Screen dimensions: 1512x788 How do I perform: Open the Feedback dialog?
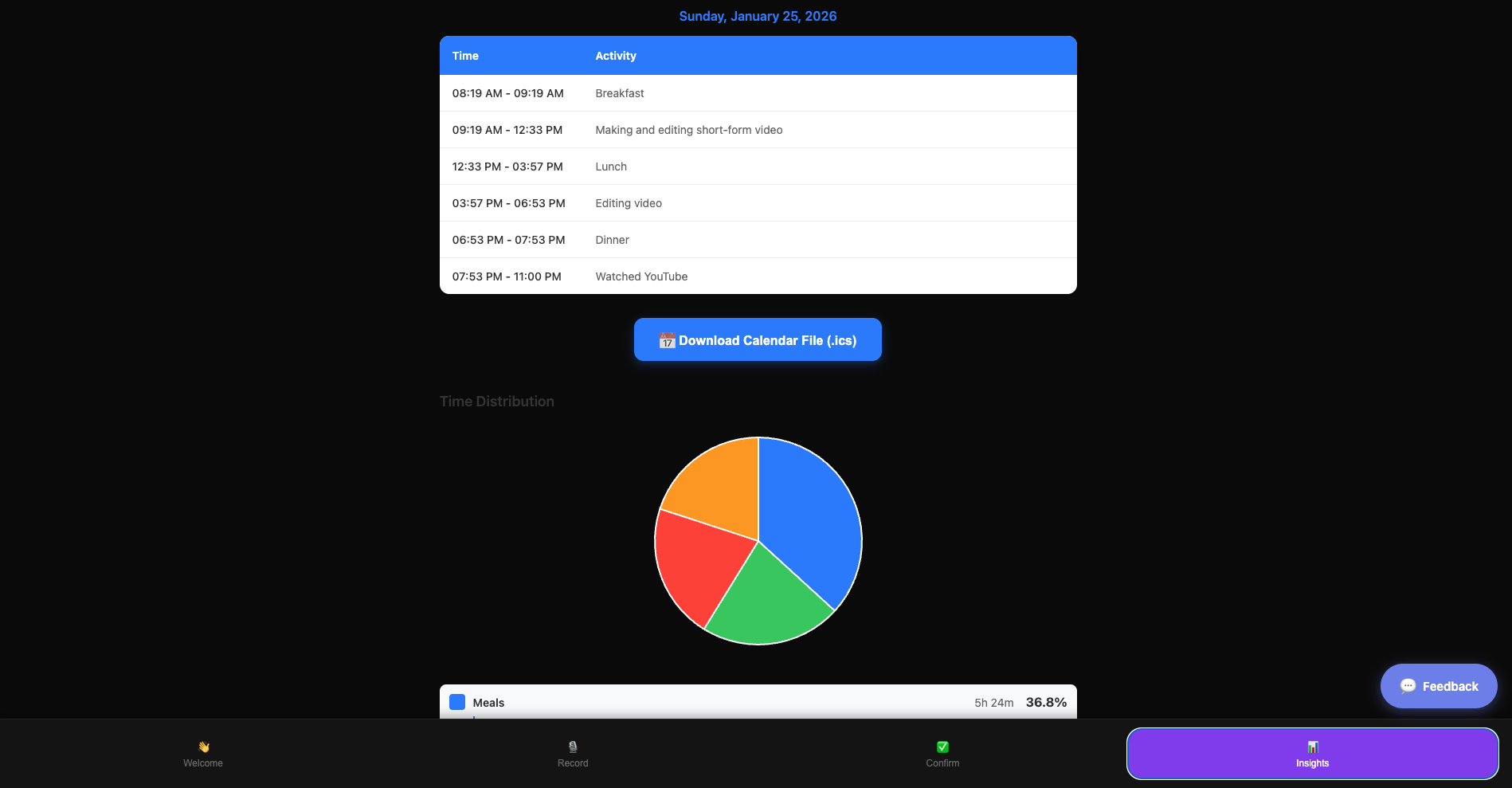coord(1438,685)
